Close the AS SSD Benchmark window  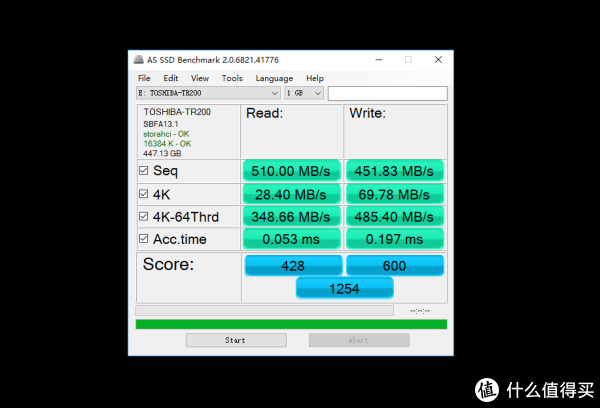click(439, 60)
